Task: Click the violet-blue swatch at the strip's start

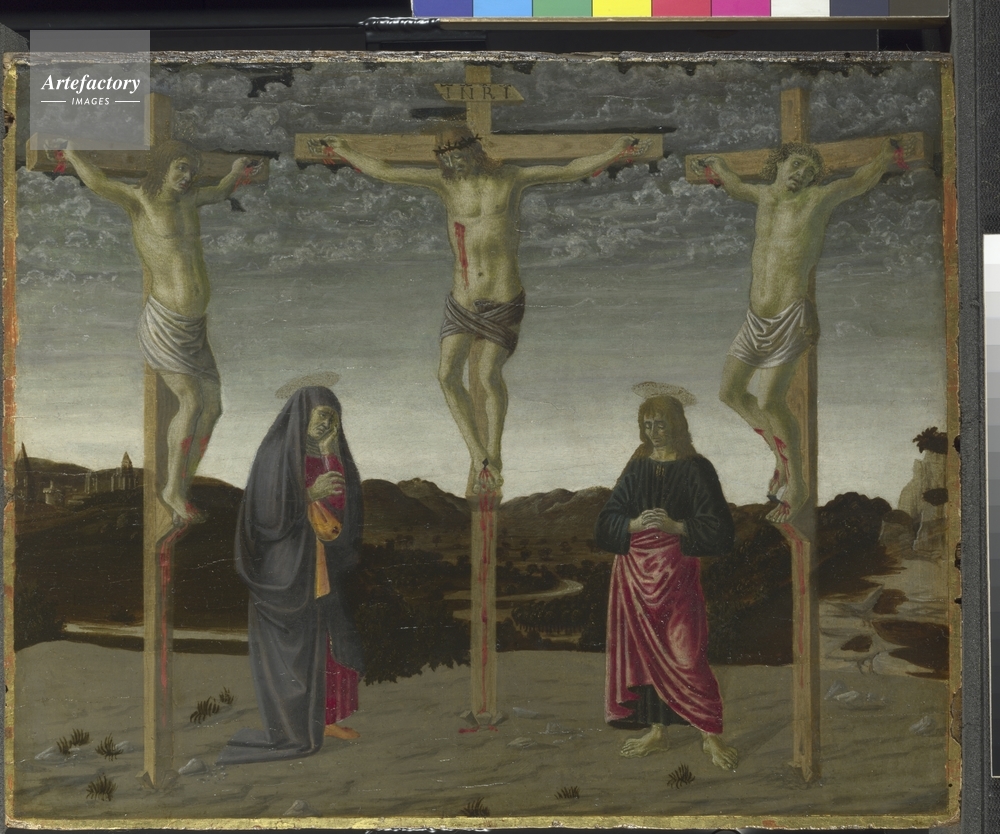Action: pyautogui.click(x=442, y=8)
